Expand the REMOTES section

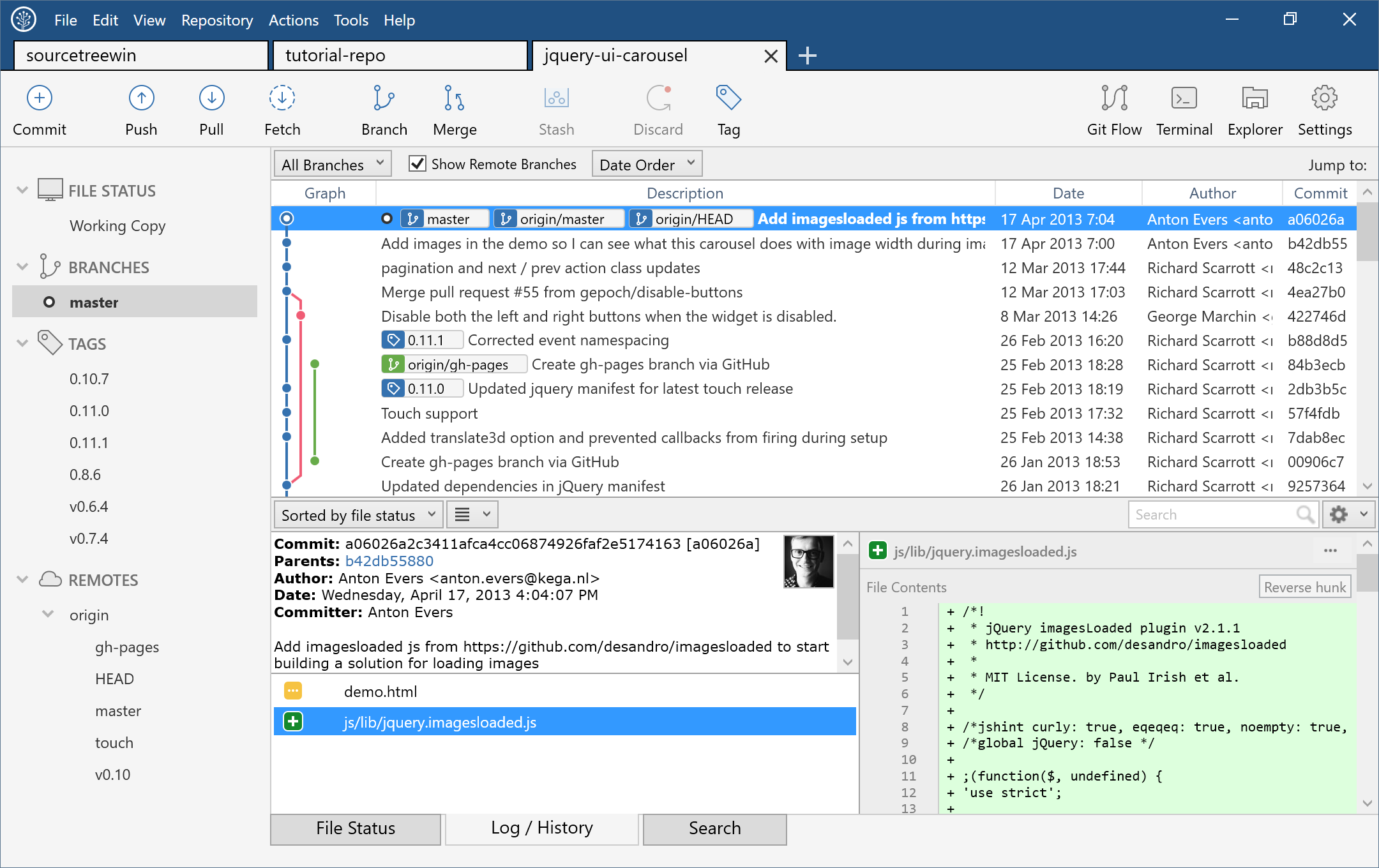click(23, 580)
